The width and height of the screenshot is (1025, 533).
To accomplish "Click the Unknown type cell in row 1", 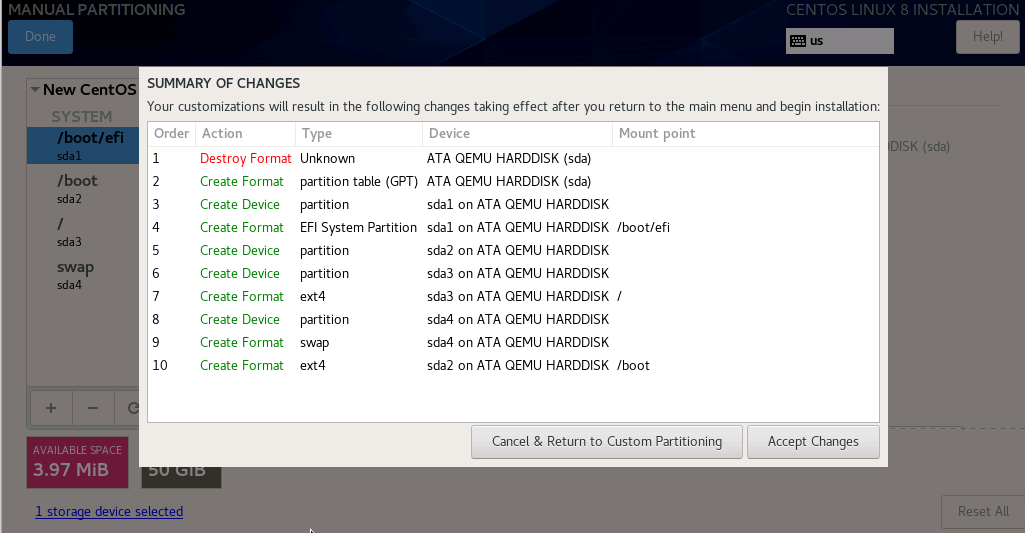I will [328, 159].
